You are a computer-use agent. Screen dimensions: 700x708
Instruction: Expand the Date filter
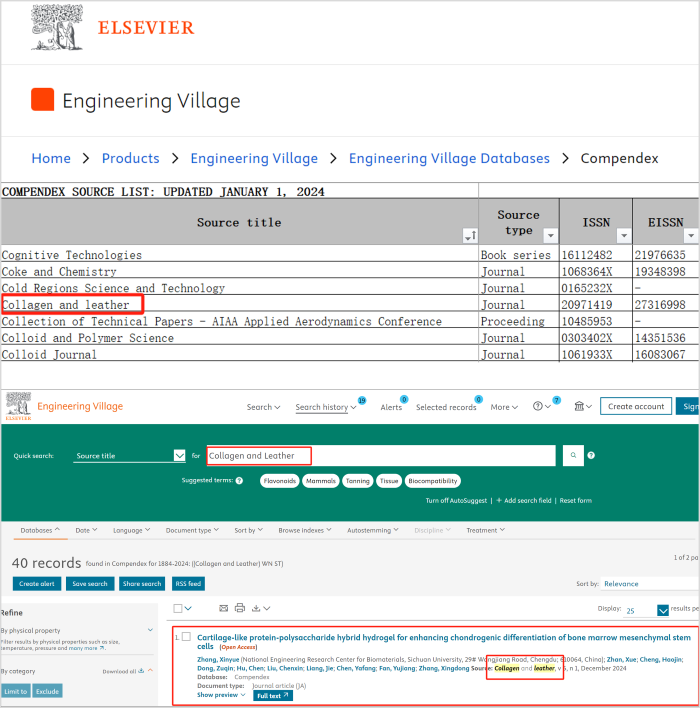86,531
